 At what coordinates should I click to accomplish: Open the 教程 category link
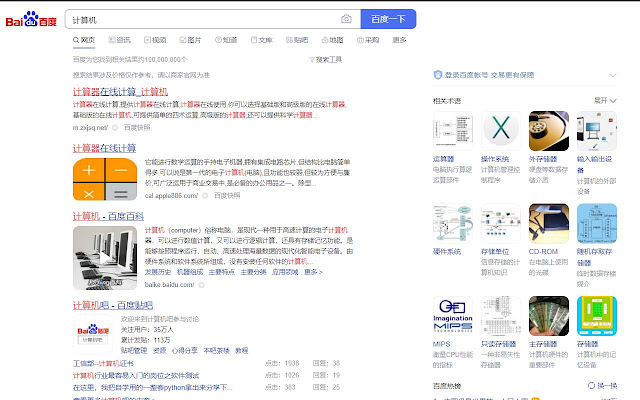(242, 350)
